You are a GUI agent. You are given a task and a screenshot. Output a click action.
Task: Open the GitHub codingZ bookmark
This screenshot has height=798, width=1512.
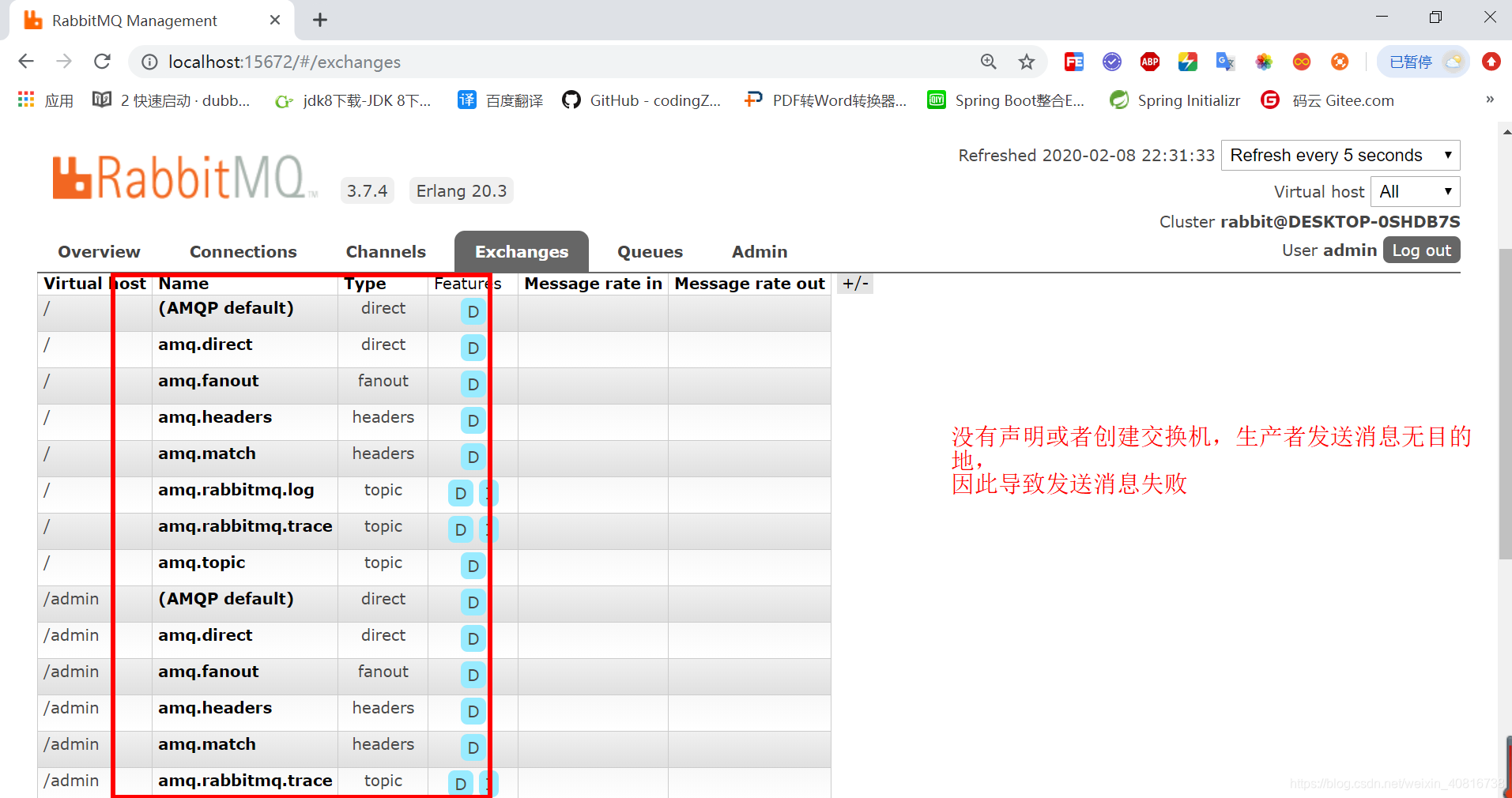tap(641, 100)
